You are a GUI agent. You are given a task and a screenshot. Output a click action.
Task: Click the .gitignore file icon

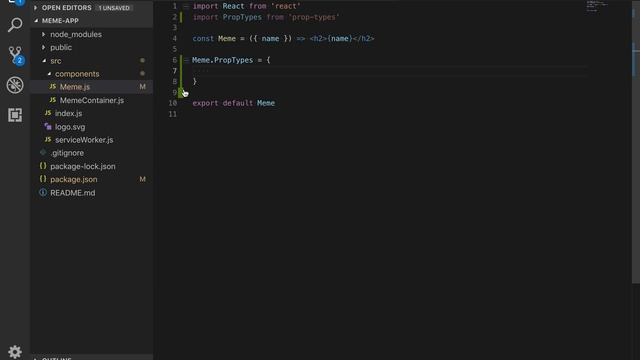pyautogui.click(x=43, y=152)
